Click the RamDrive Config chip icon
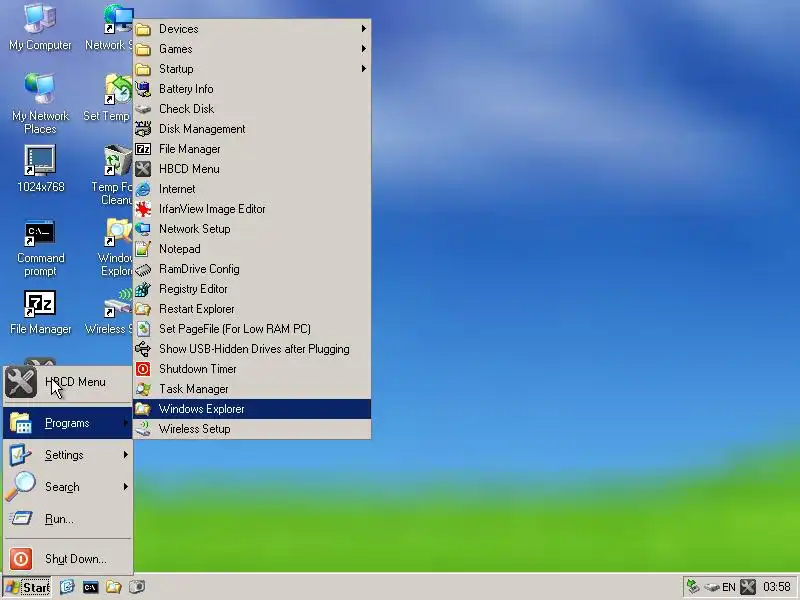The width and height of the screenshot is (800, 600). (x=143, y=269)
